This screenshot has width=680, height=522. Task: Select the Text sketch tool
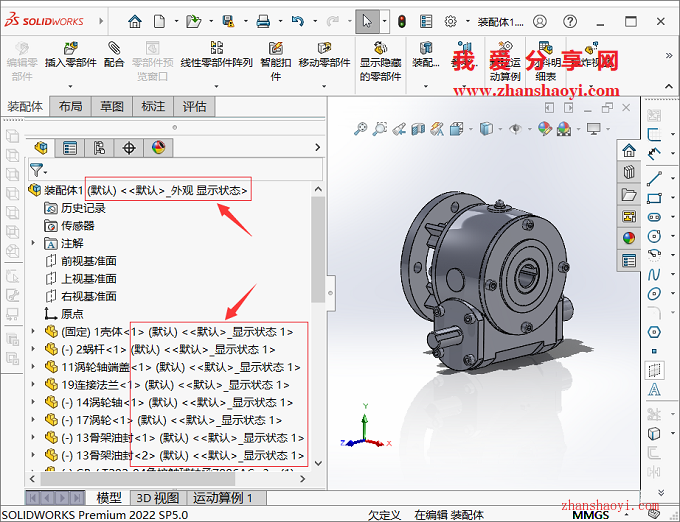tap(654, 389)
